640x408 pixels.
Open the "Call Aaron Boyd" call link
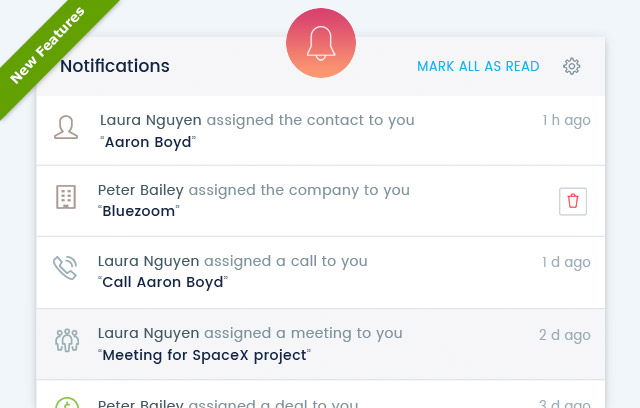coord(162,282)
